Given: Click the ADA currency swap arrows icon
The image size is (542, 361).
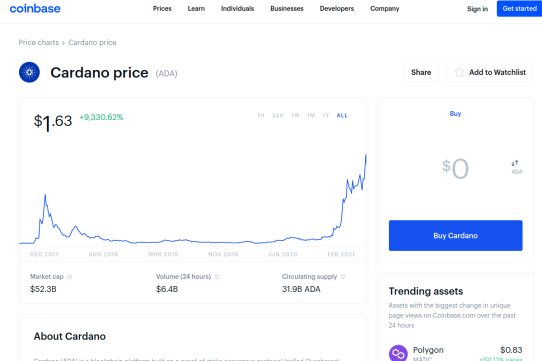Looking at the screenshot, I should [x=515, y=163].
